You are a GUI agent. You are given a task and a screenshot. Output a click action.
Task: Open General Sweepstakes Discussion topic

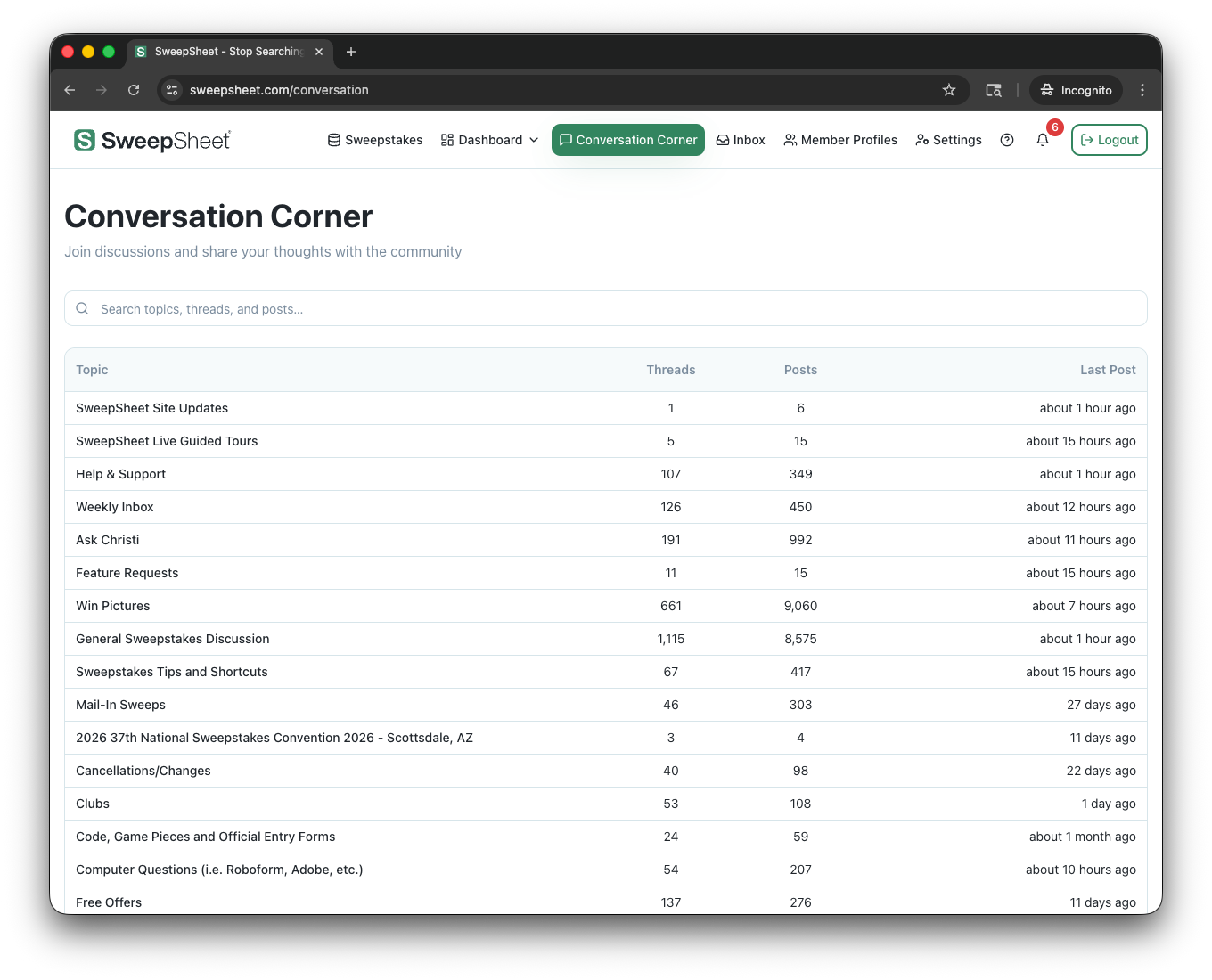(172, 639)
